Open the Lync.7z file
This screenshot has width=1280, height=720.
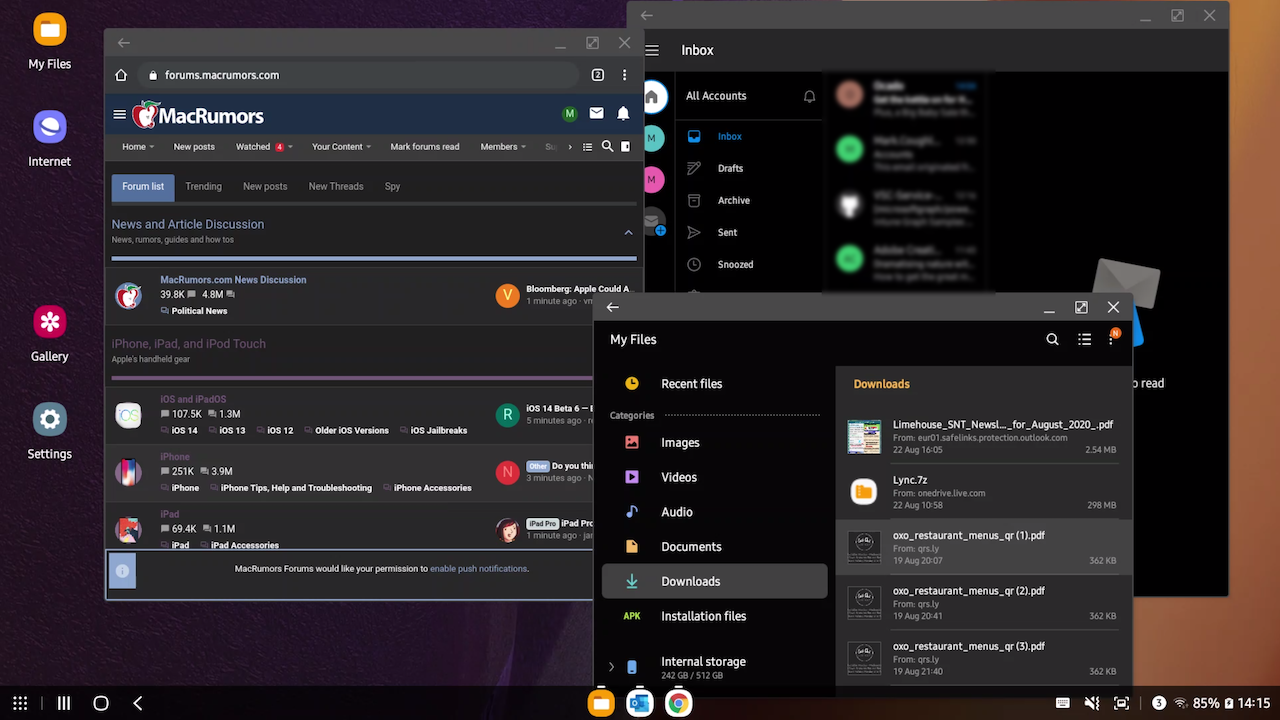pyautogui.click(x=984, y=491)
